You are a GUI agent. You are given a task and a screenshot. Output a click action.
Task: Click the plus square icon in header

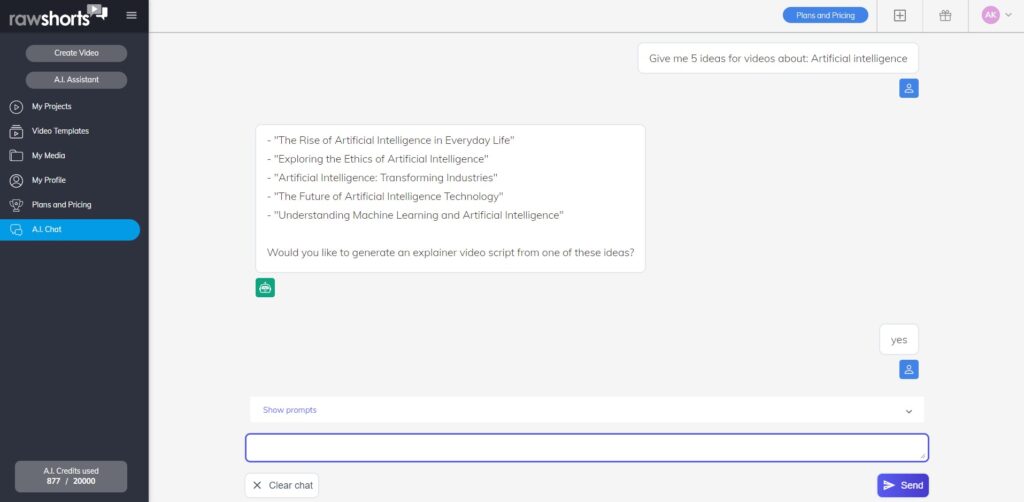pyautogui.click(x=900, y=16)
